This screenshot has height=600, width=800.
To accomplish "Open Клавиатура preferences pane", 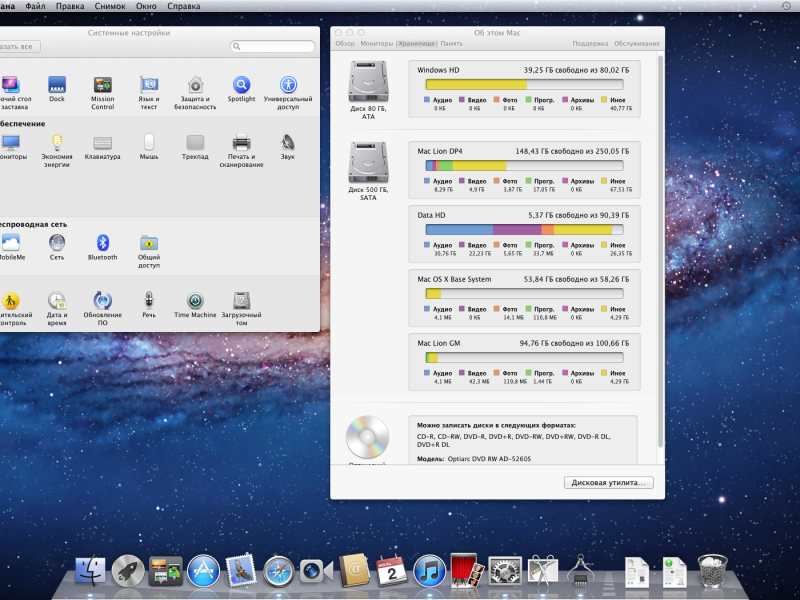I will pos(103,147).
